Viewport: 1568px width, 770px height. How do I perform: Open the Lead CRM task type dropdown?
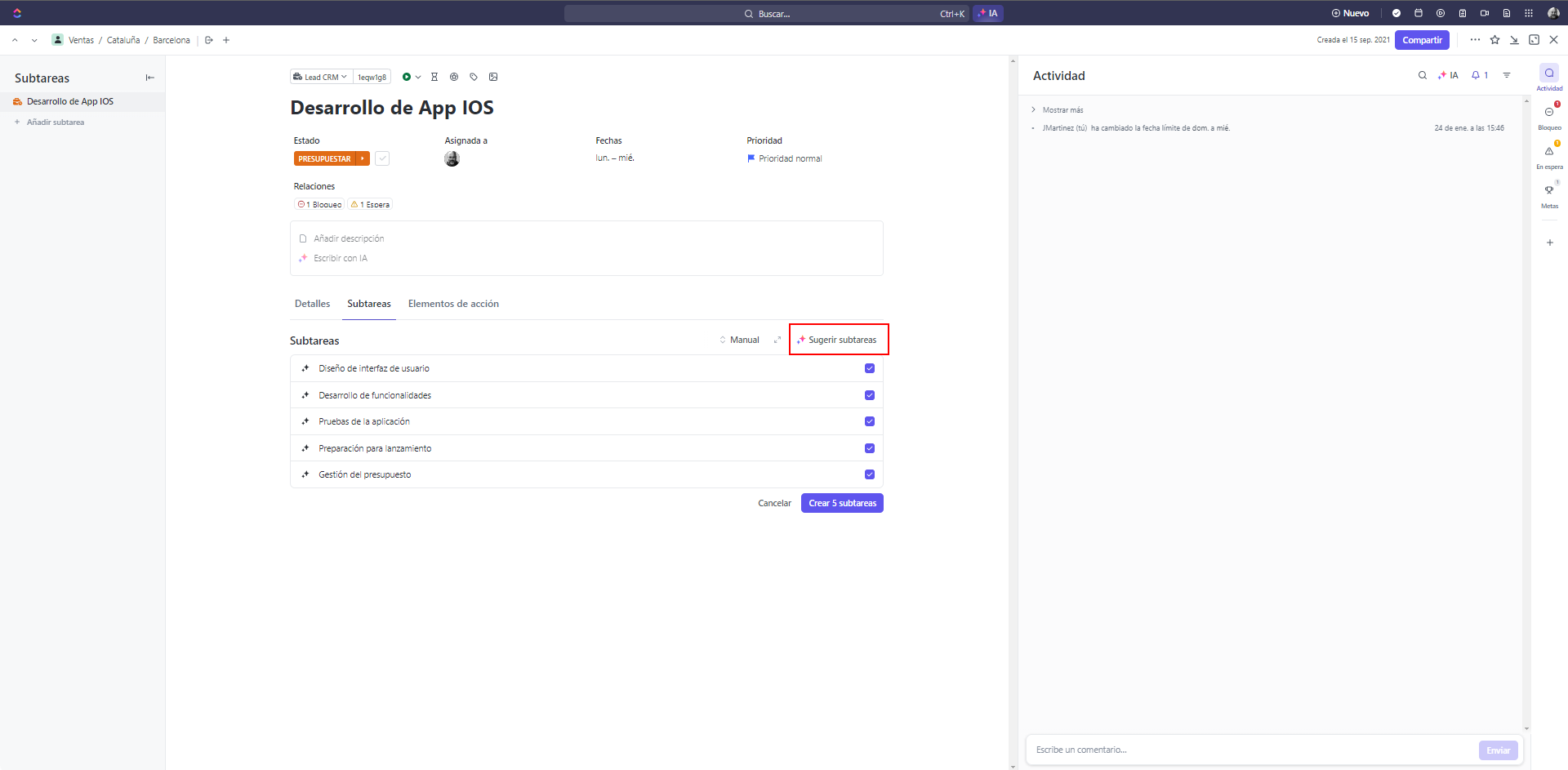(x=321, y=77)
